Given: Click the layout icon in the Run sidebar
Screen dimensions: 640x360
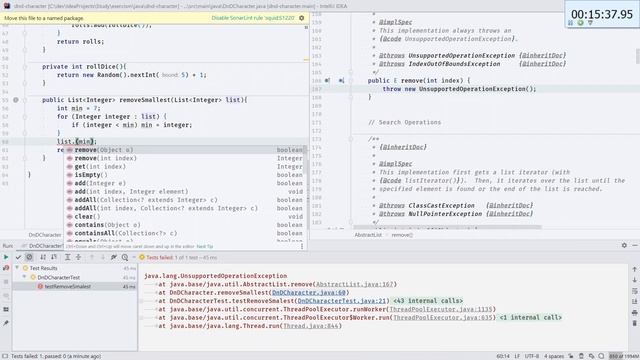Looking at the screenshot, I should 6,309.
